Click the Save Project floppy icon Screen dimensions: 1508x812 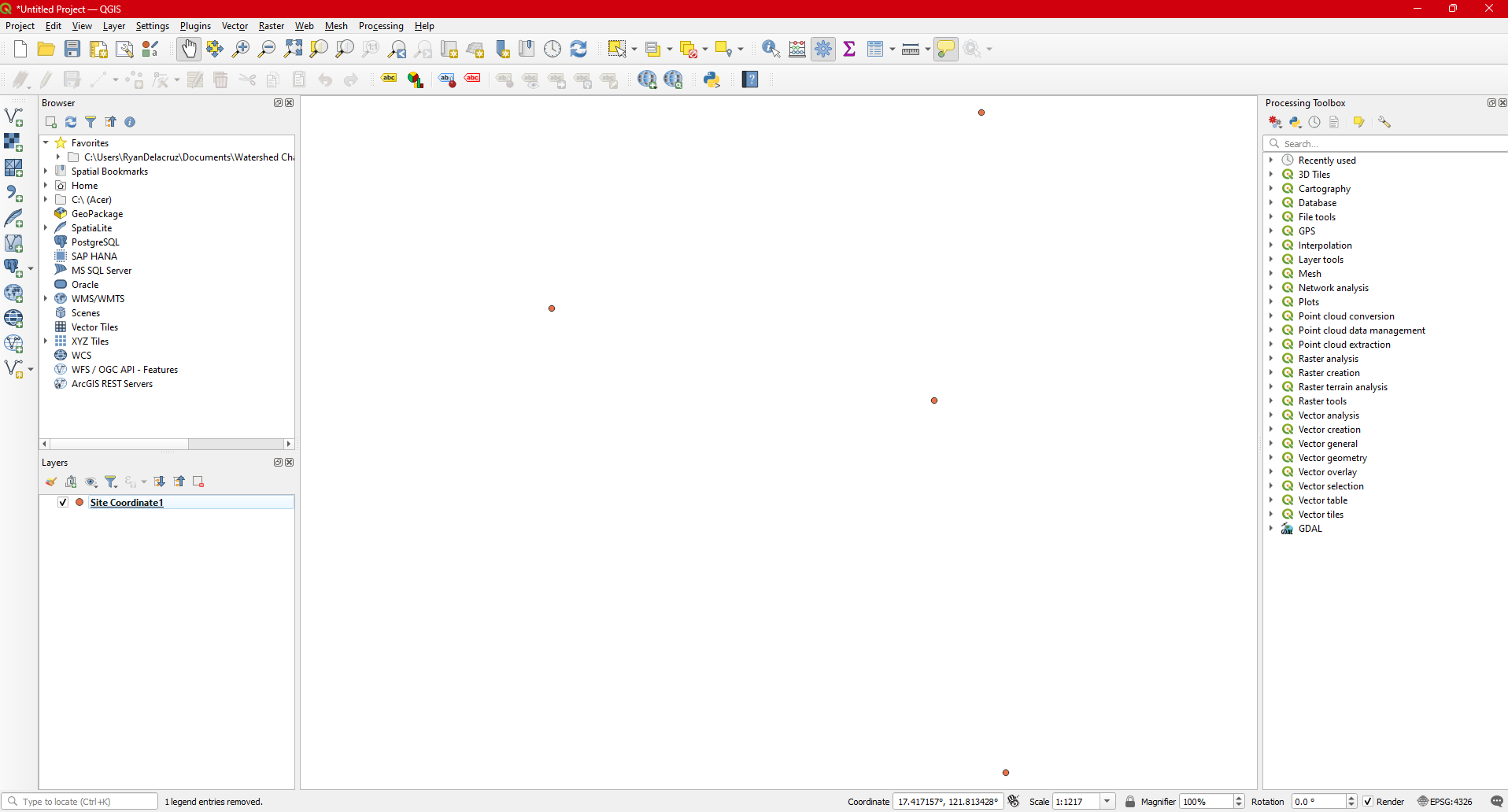point(72,49)
